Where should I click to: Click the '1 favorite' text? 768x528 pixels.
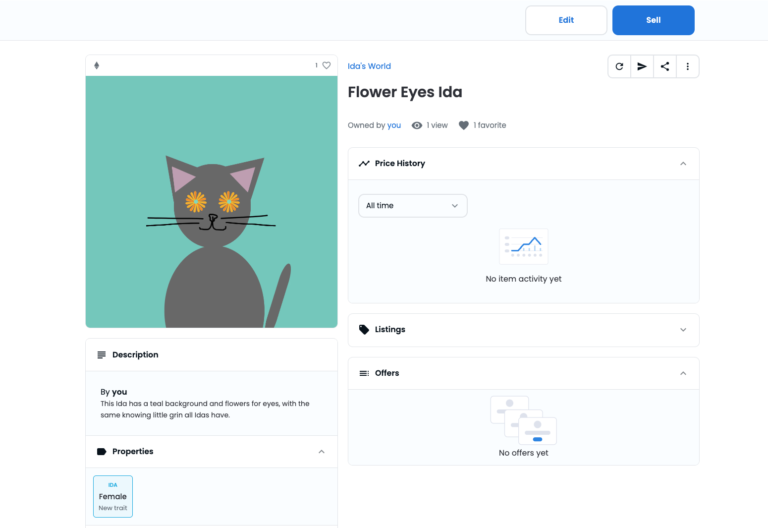pyautogui.click(x=489, y=125)
